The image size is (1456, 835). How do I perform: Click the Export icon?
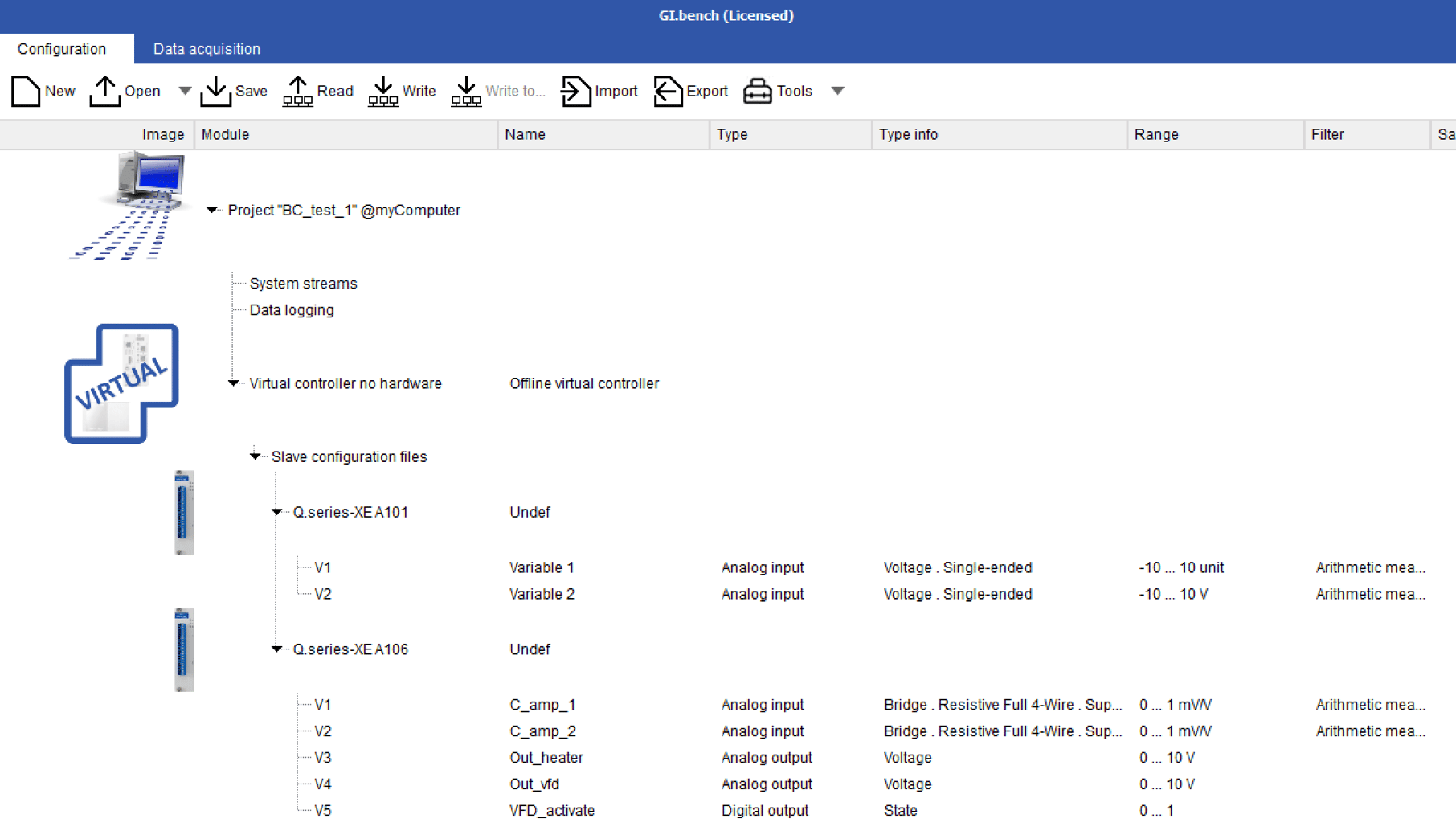(668, 91)
